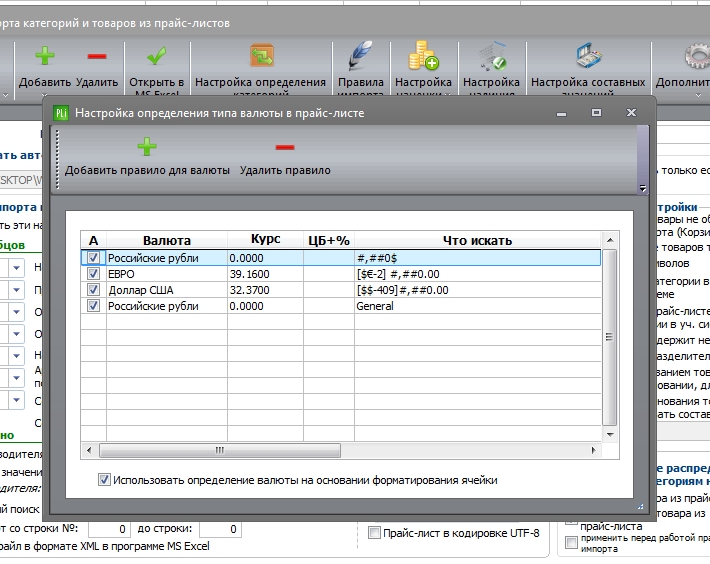
Task: Open the topmost combo box arrow at the left edge
Action: (16, 268)
